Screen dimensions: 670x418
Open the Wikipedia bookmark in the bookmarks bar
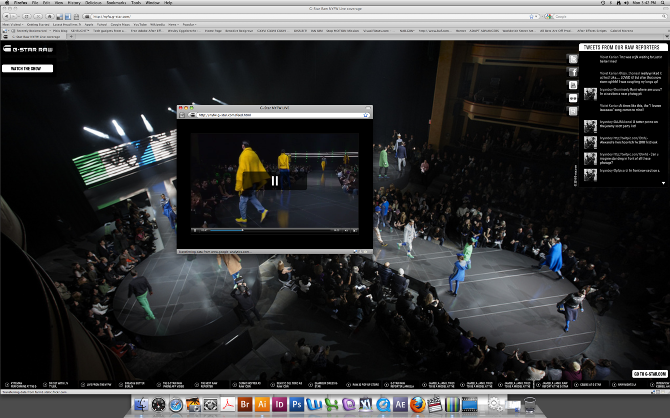click(x=158, y=24)
